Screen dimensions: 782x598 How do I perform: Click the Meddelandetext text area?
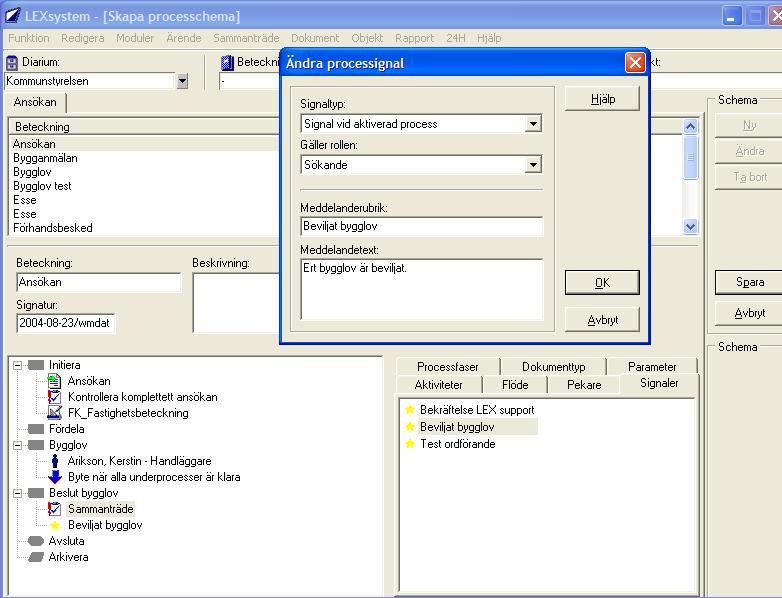tap(421, 289)
